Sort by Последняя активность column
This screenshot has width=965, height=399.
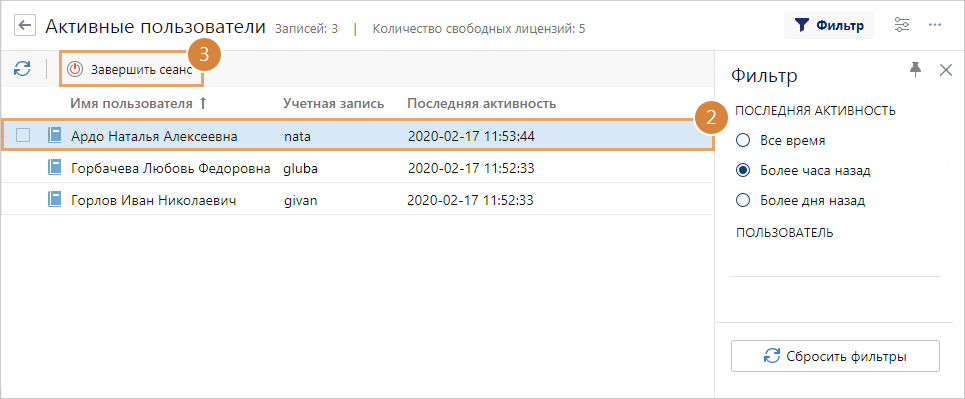481,103
